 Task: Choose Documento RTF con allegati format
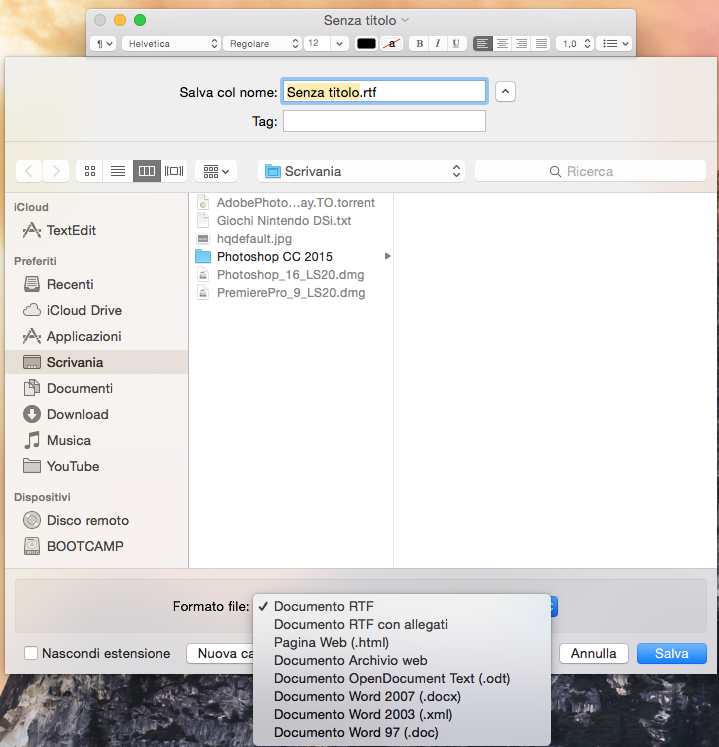coord(402,625)
